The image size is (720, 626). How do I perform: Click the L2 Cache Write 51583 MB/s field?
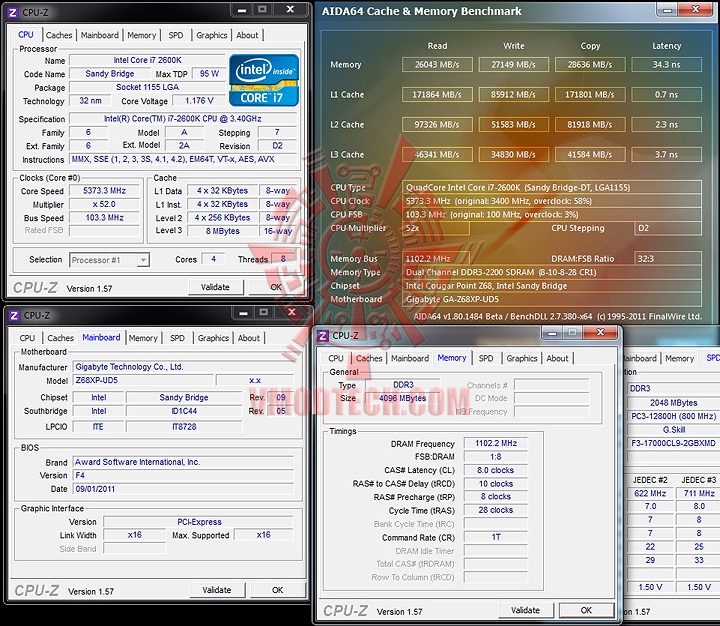pyautogui.click(x=513, y=124)
